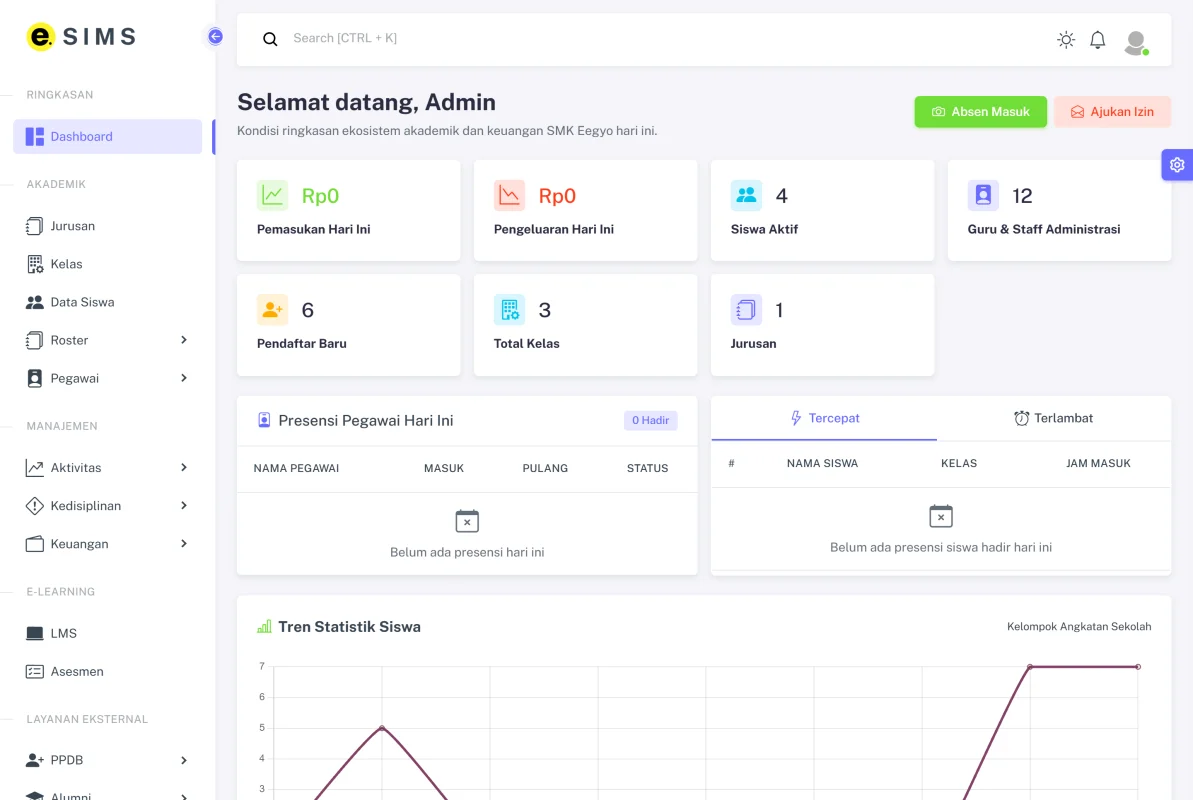Click the Absen Masuk button
The image size is (1193, 800).
tap(980, 112)
